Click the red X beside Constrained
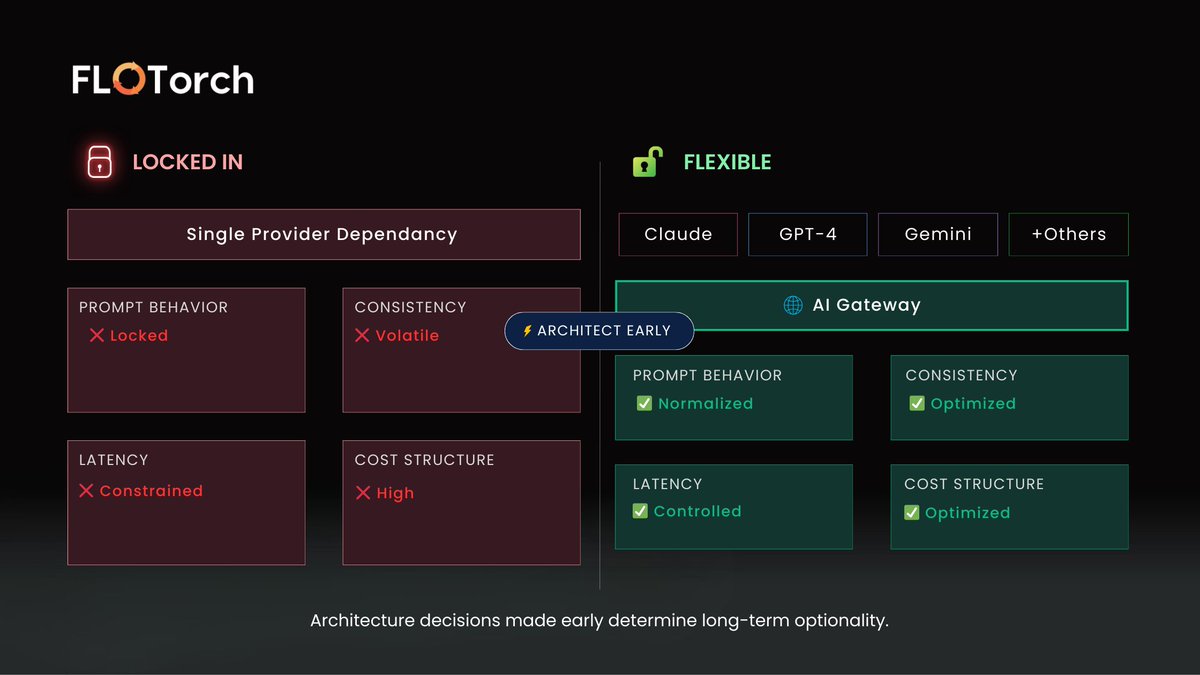Viewport: 1200px width, 675px height. pos(86,491)
